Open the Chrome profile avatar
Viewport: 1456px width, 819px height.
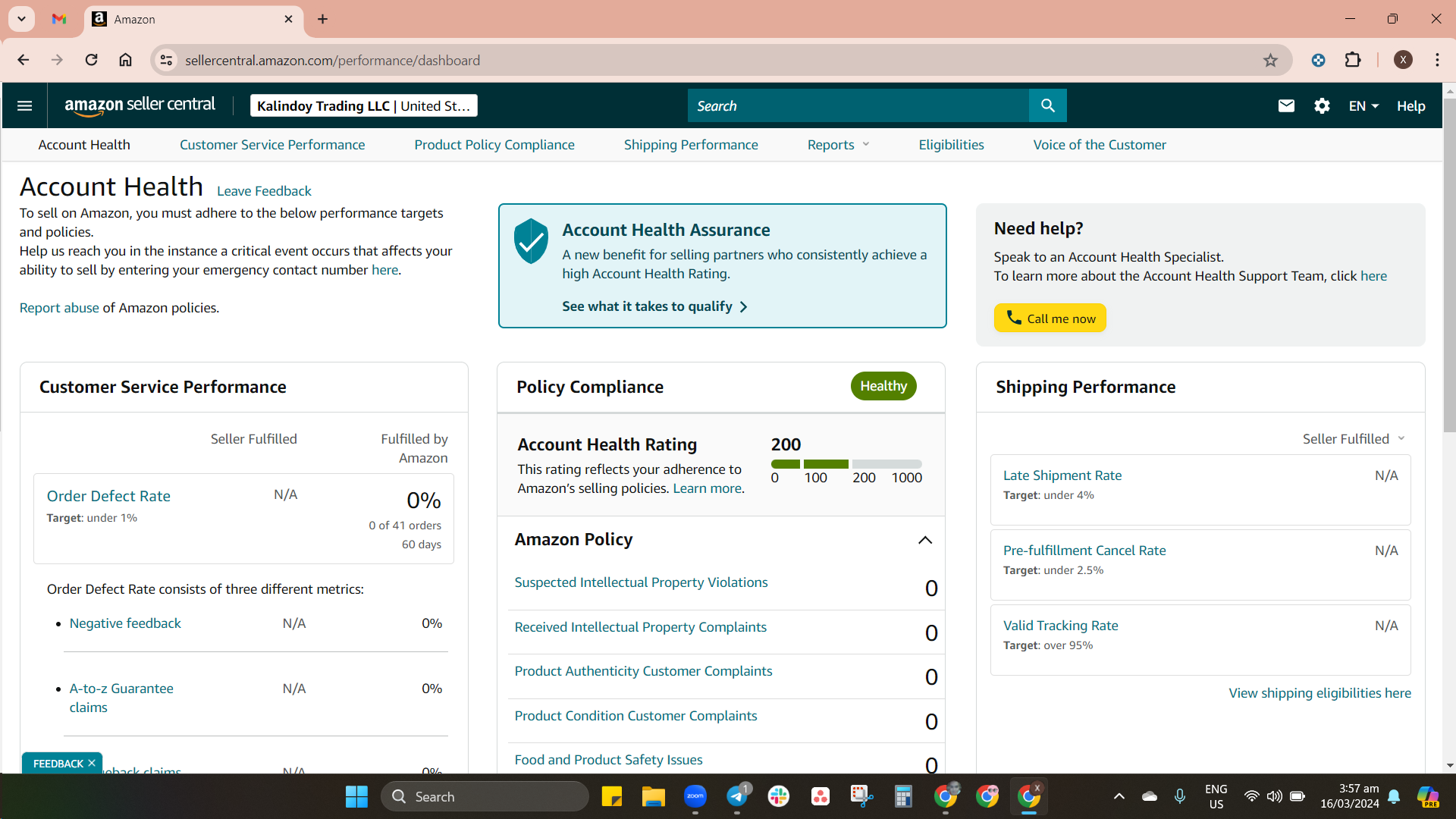[1403, 60]
